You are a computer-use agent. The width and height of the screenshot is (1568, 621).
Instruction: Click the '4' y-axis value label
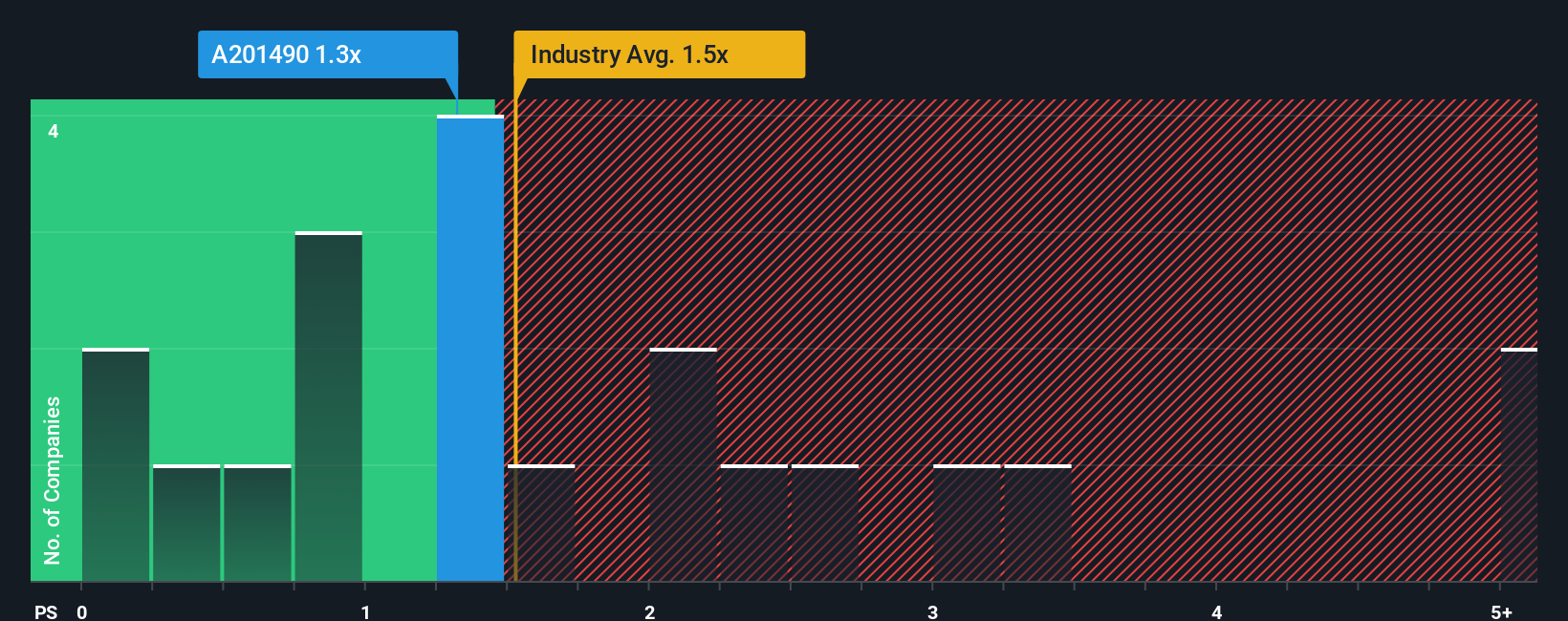[x=54, y=131]
